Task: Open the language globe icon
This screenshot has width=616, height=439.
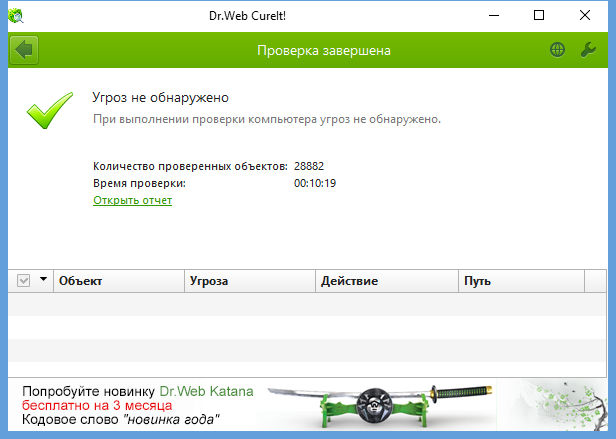Action: (557, 50)
